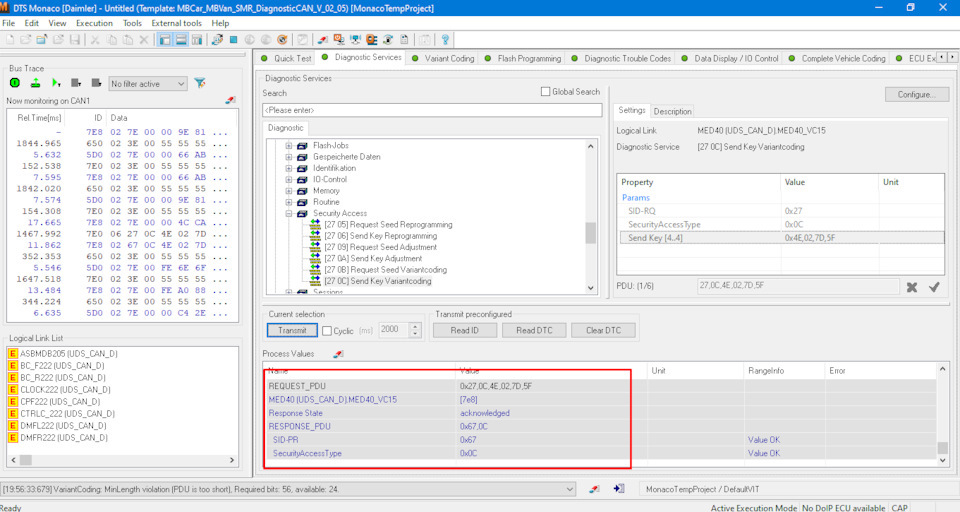This screenshot has width=960, height=512.
Task: Expand the Routine tree node
Action: [289, 202]
